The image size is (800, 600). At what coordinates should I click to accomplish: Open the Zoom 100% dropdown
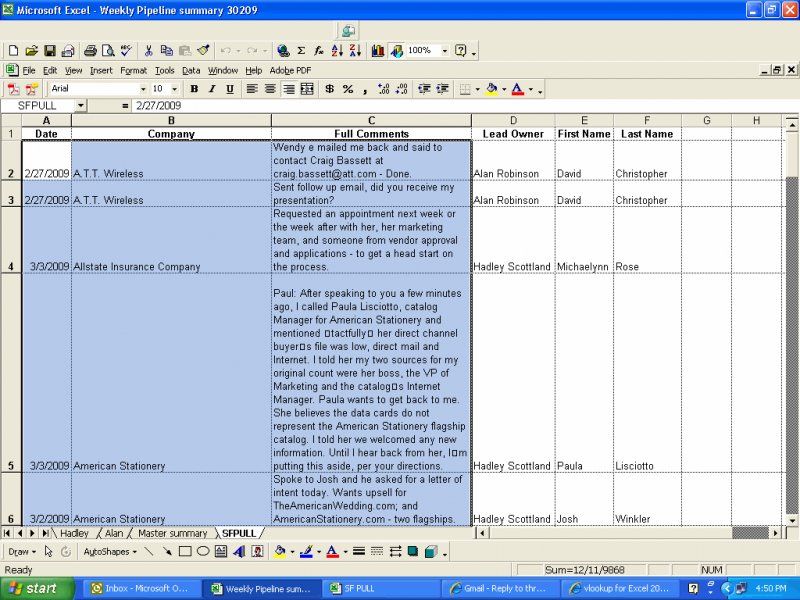pos(444,51)
